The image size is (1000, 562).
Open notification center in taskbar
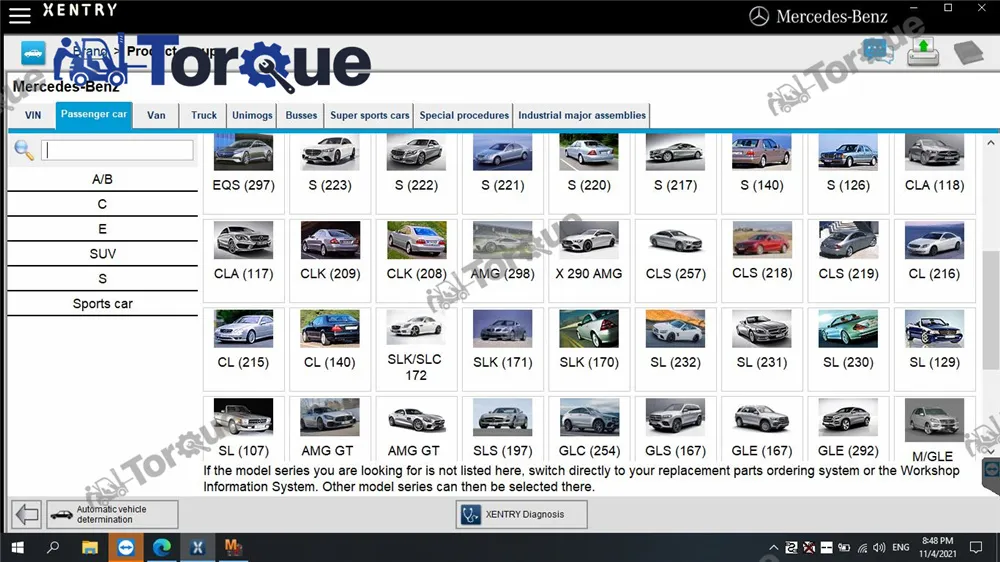[976, 547]
